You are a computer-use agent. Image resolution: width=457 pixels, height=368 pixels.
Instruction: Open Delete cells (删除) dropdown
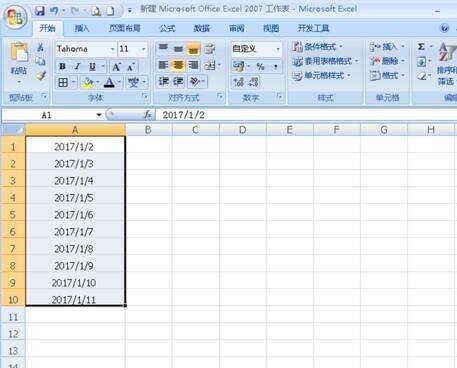(x=387, y=61)
